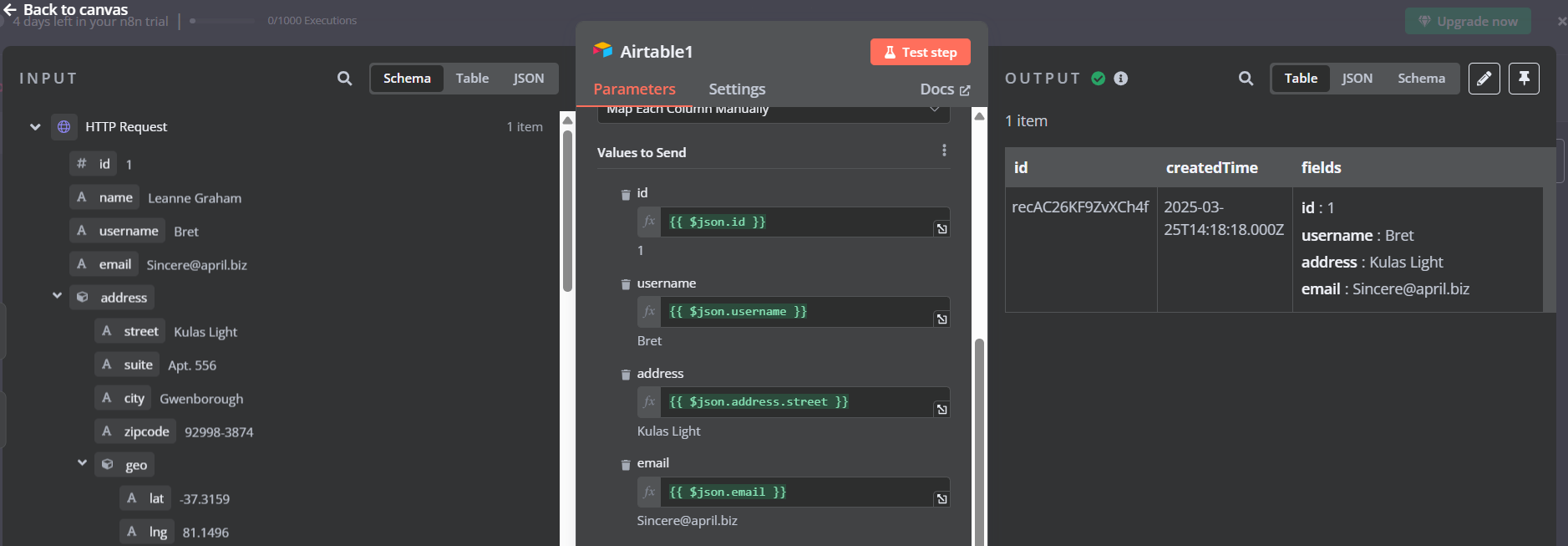Screen dimensions: 1568x546
Task: Switch Input view to Table
Action: (472, 79)
